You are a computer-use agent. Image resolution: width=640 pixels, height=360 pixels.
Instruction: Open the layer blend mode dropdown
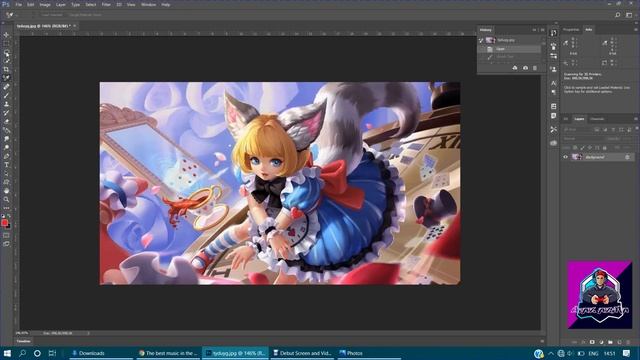click(x=582, y=139)
